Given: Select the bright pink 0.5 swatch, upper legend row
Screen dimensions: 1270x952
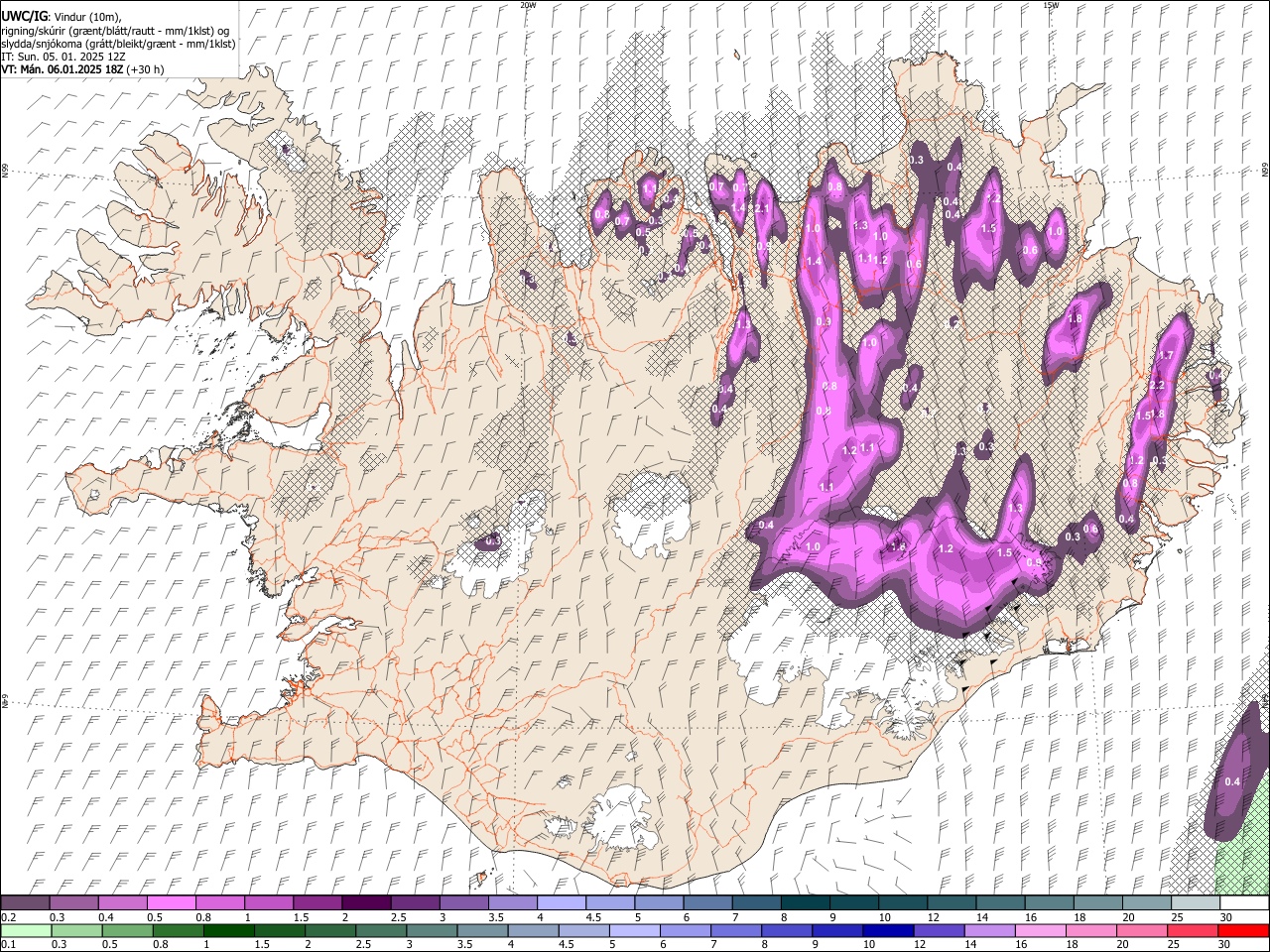Looking at the screenshot, I should pyautogui.click(x=171, y=903).
